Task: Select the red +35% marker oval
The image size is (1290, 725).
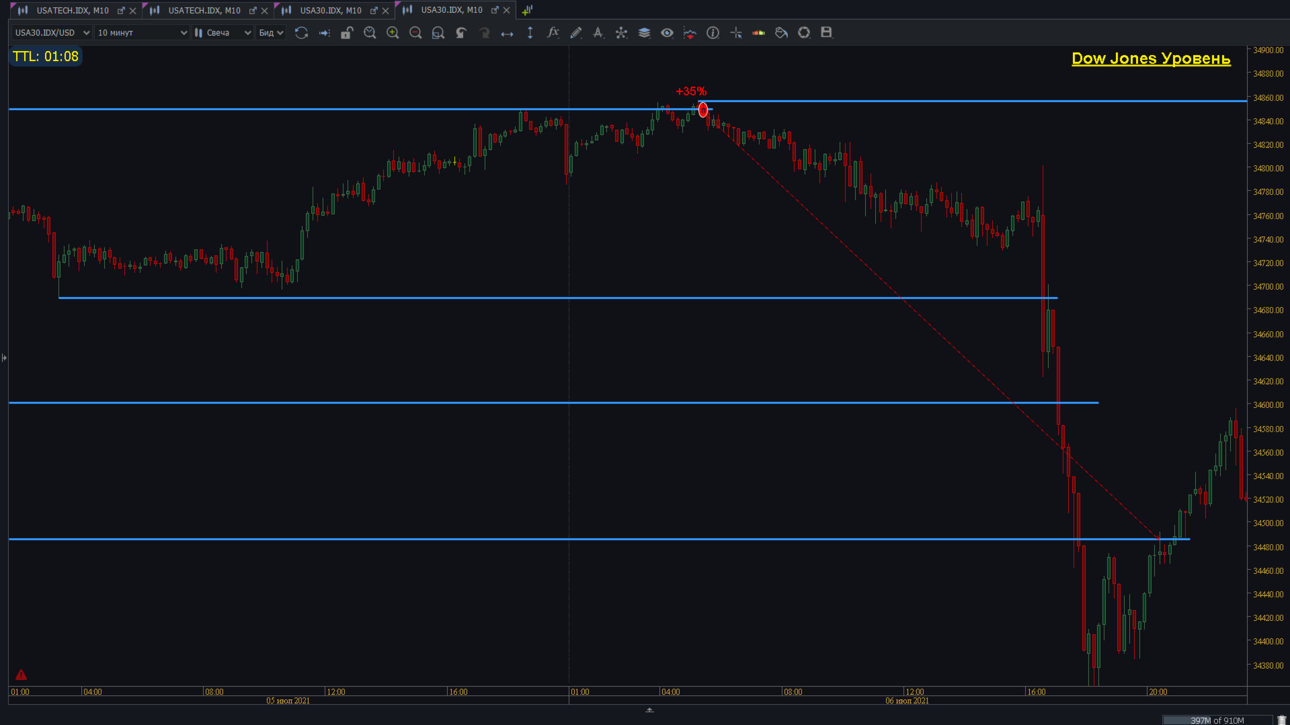Action: pyautogui.click(x=703, y=110)
